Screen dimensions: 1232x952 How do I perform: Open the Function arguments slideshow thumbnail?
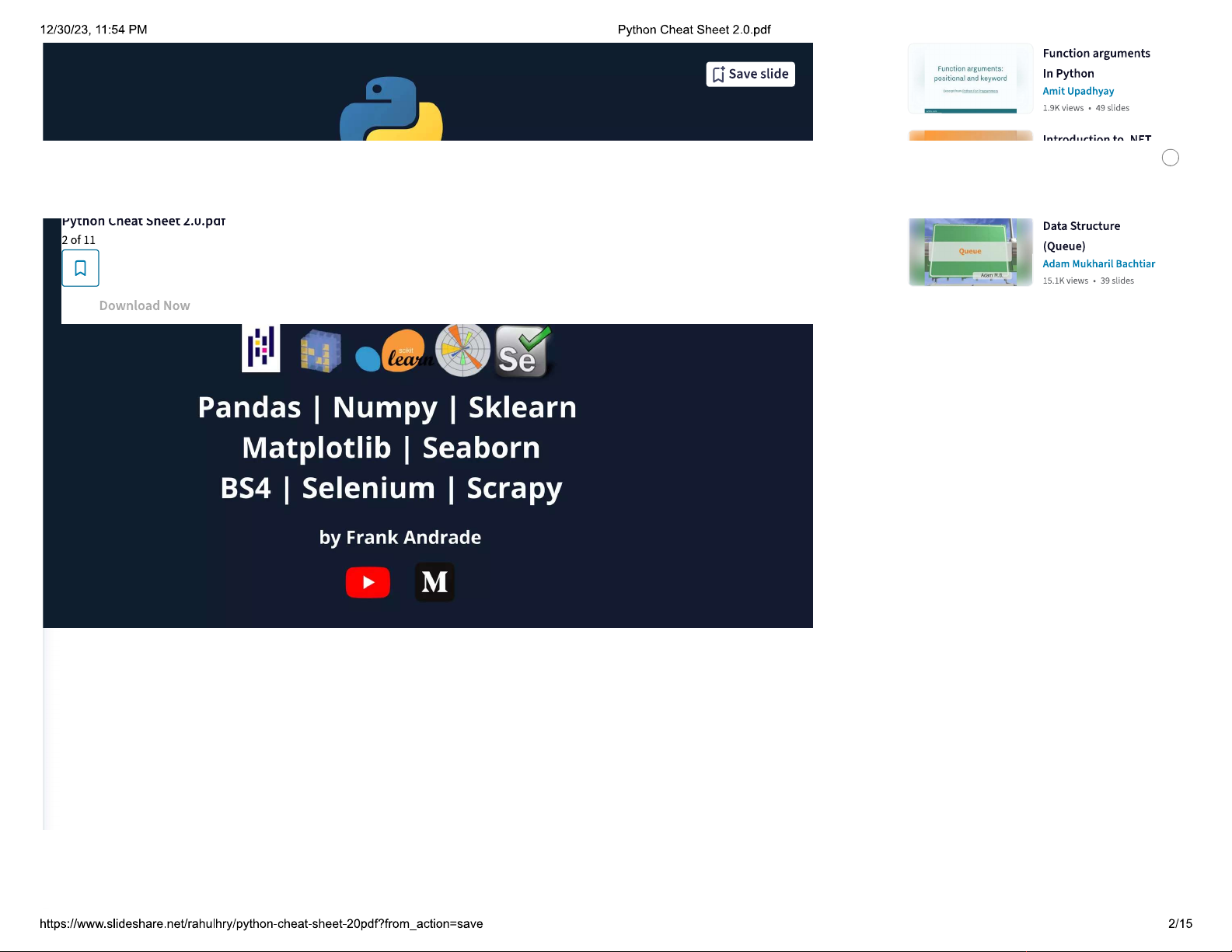pos(970,78)
